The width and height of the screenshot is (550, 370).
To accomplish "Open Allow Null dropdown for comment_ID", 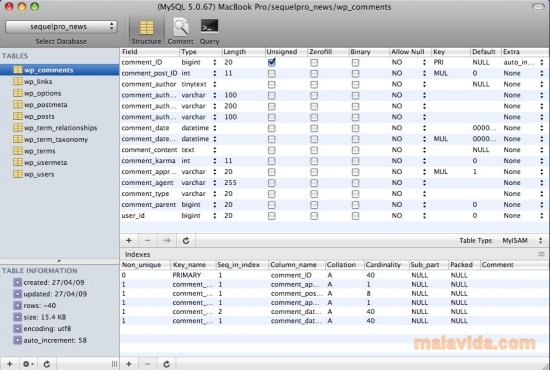I will (424, 62).
